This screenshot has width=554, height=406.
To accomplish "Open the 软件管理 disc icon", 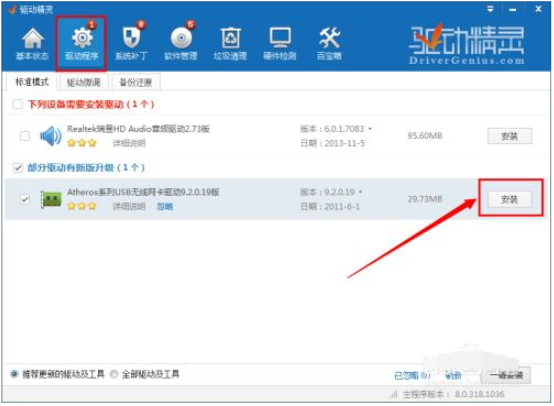I will click(181, 37).
